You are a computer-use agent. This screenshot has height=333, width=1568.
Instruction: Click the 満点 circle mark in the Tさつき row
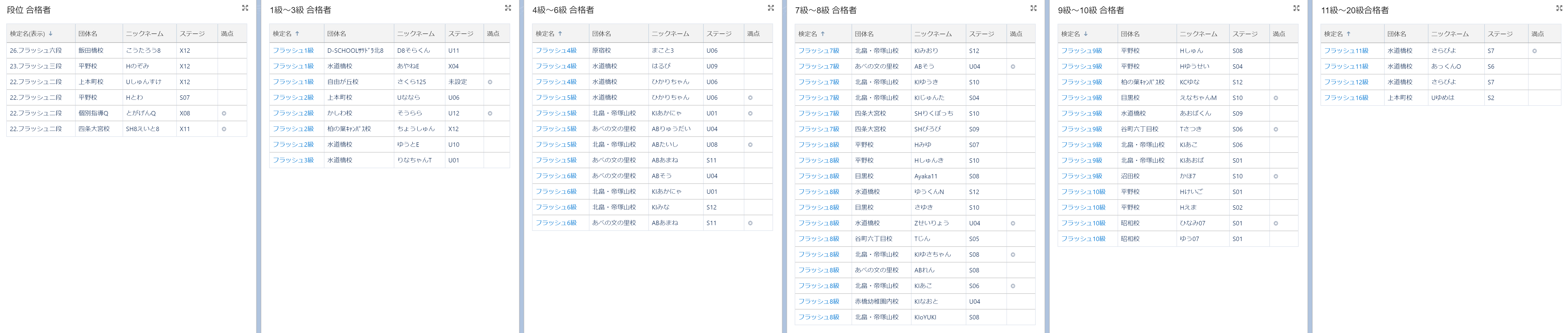(x=1276, y=129)
